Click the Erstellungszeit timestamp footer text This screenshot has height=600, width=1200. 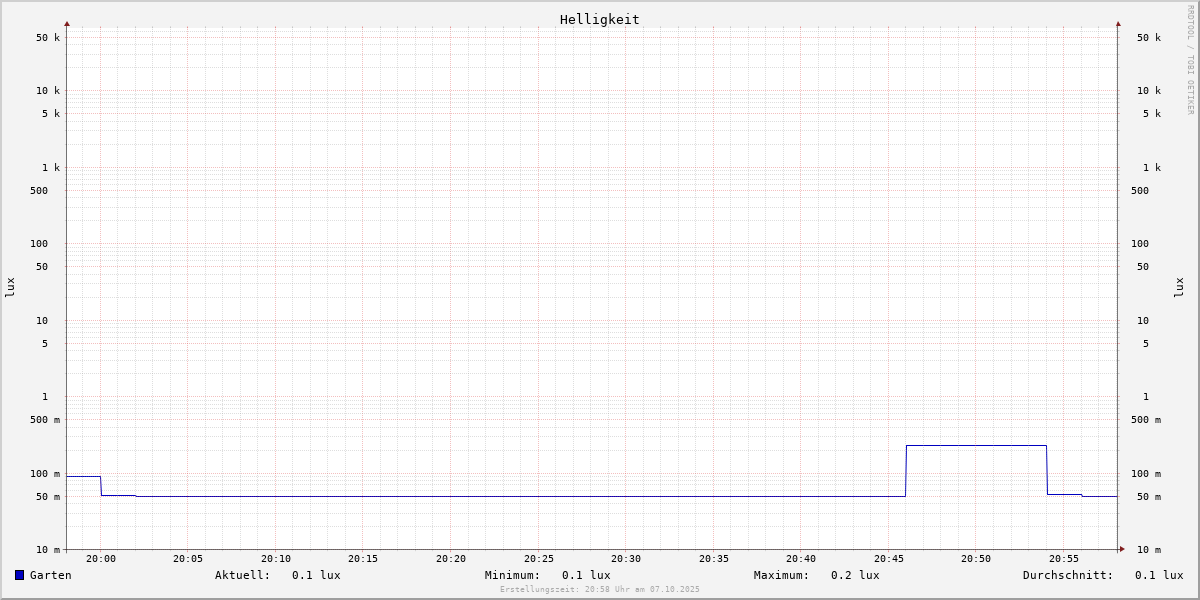pyautogui.click(x=600, y=589)
